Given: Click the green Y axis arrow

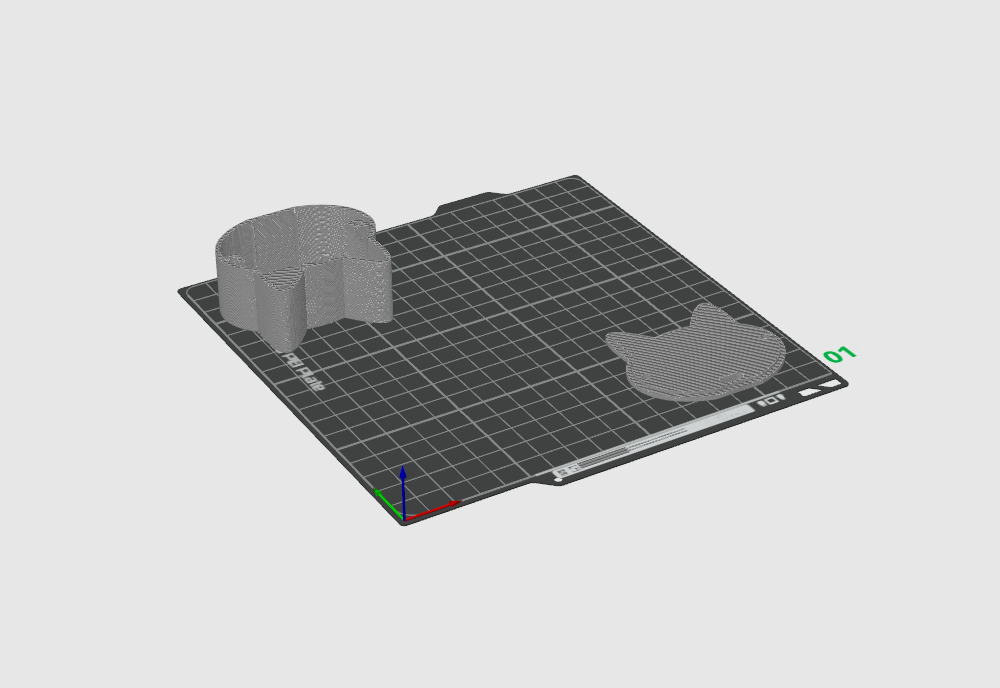Looking at the screenshot, I should (x=387, y=502).
